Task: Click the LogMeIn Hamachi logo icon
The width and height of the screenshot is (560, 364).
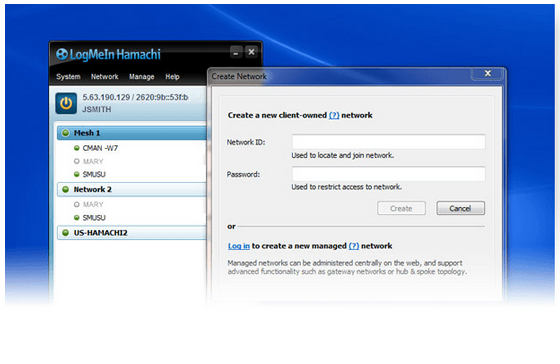Action: click(x=62, y=54)
